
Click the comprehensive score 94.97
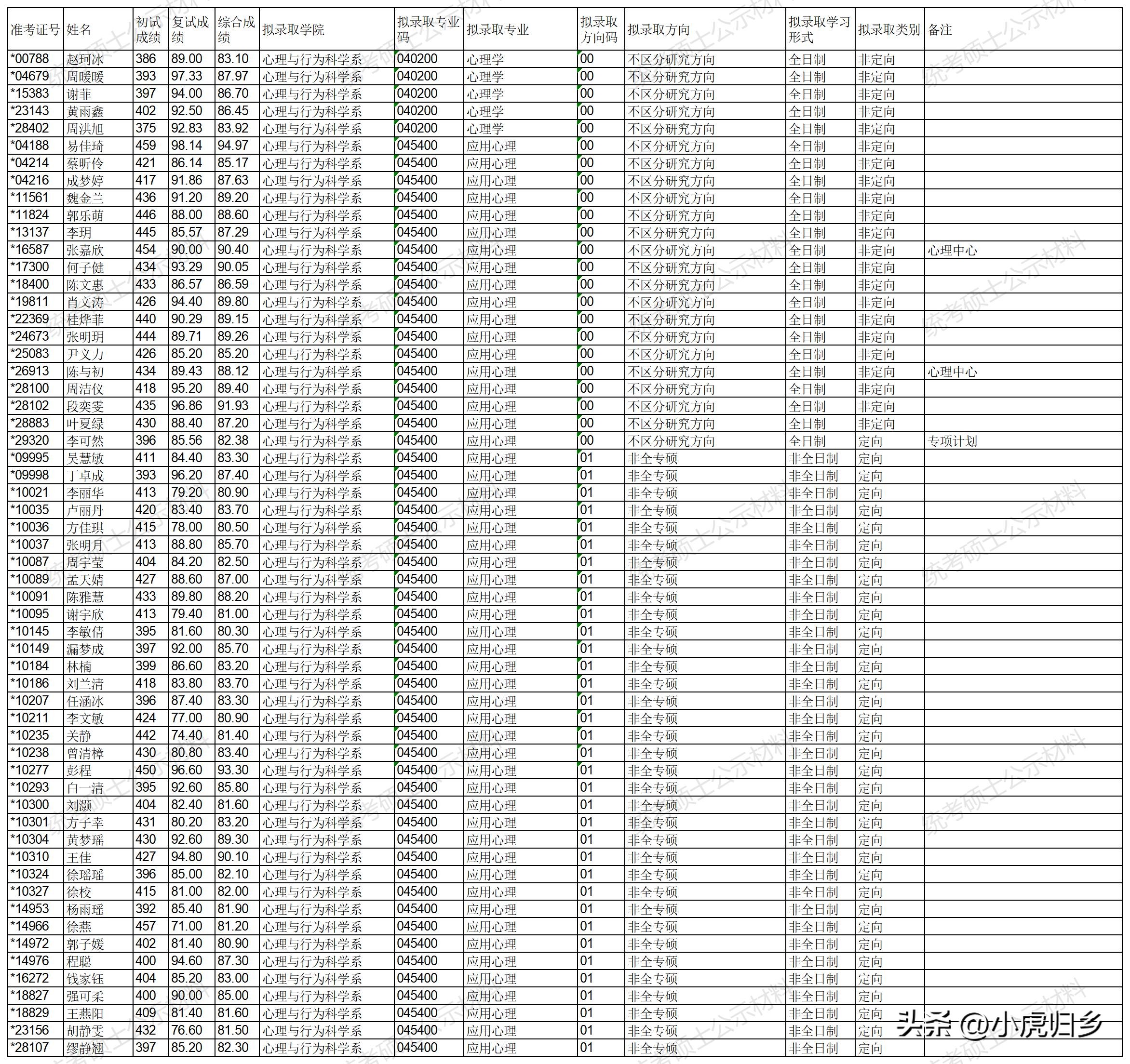[x=233, y=146]
